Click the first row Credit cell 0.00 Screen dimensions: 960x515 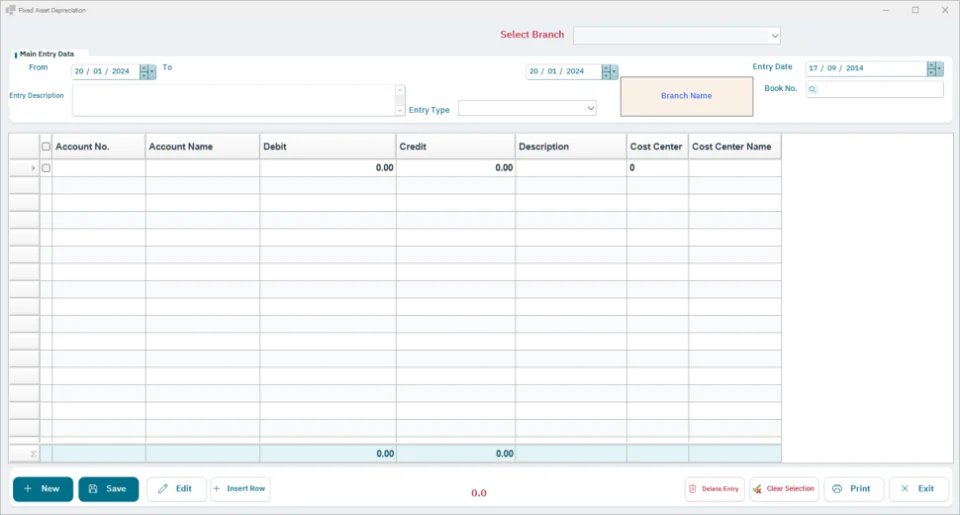(456, 168)
